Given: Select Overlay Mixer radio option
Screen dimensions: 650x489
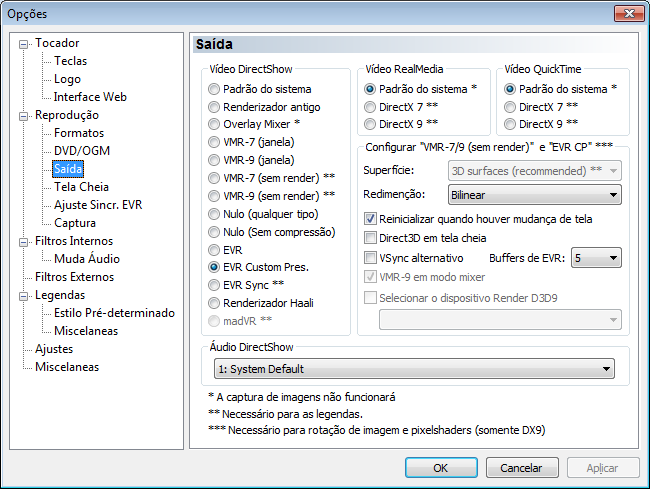Looking at the screenshot, I should click(x=214, y=124).
